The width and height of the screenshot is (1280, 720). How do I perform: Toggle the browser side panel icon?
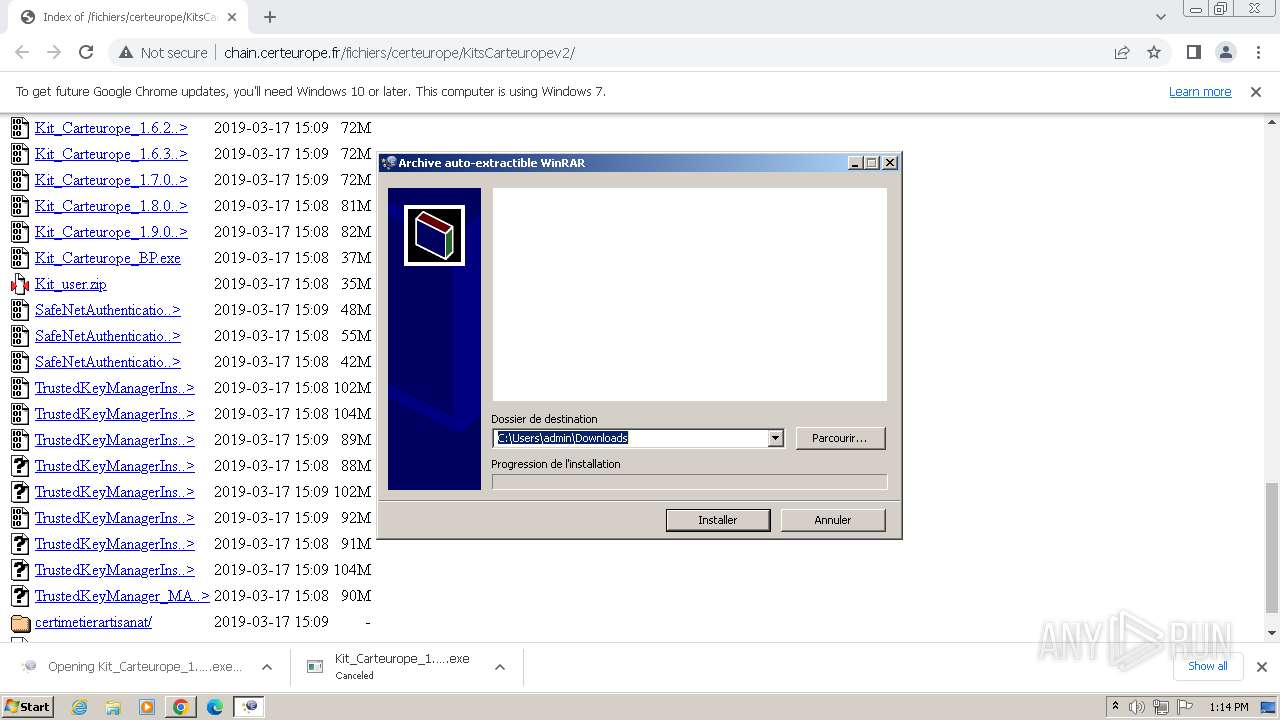1193,53
